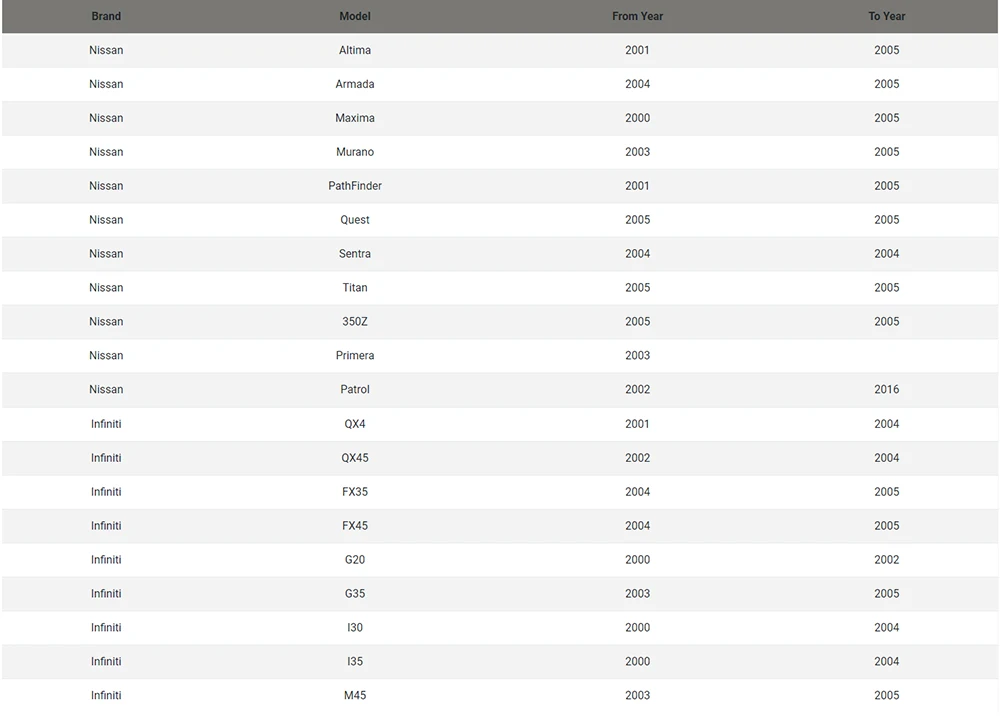Click the Brand column header
1000x720 pixels.
tap(106, 16)
